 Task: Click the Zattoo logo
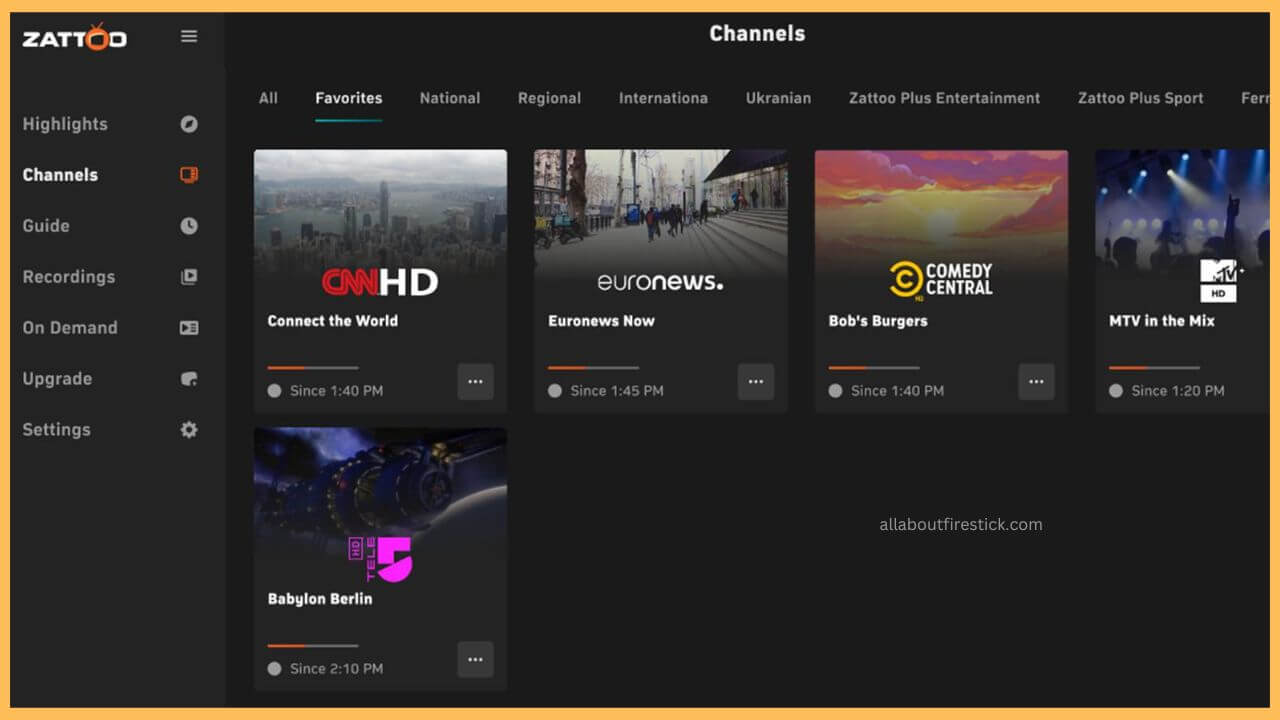pos(75,38)
